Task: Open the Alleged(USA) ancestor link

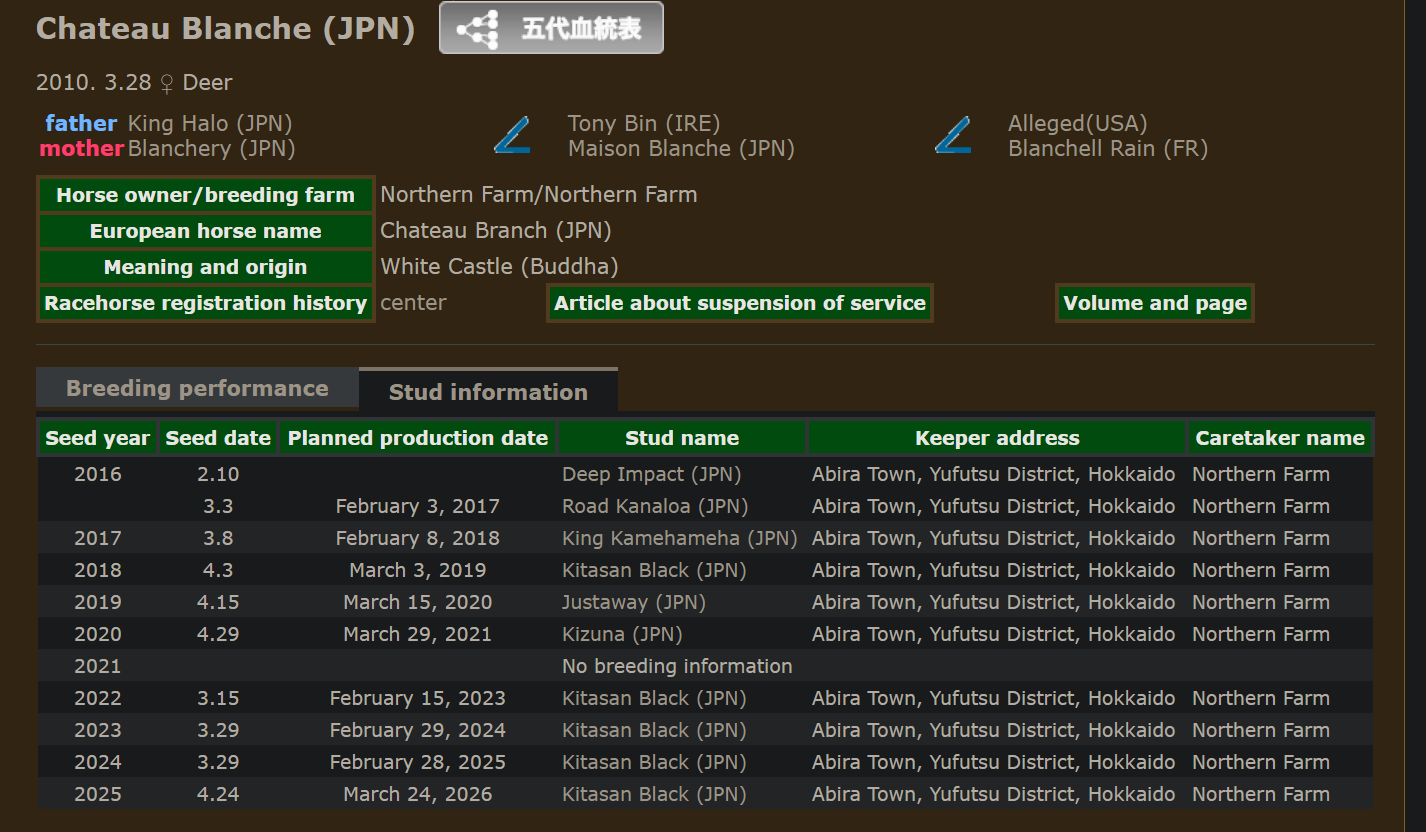Action: coord(1078,123)
